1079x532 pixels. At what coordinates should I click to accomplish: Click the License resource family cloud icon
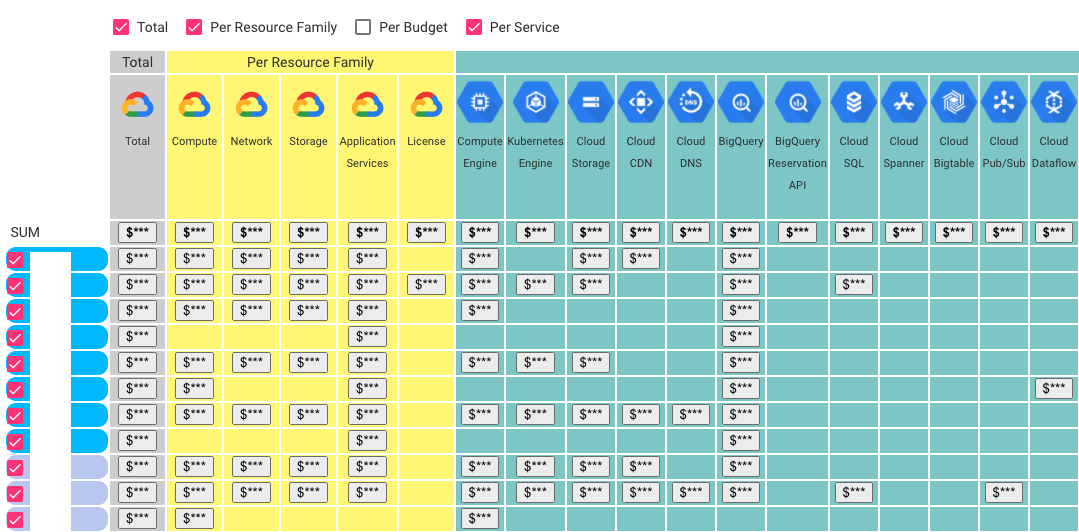(427, 105)
